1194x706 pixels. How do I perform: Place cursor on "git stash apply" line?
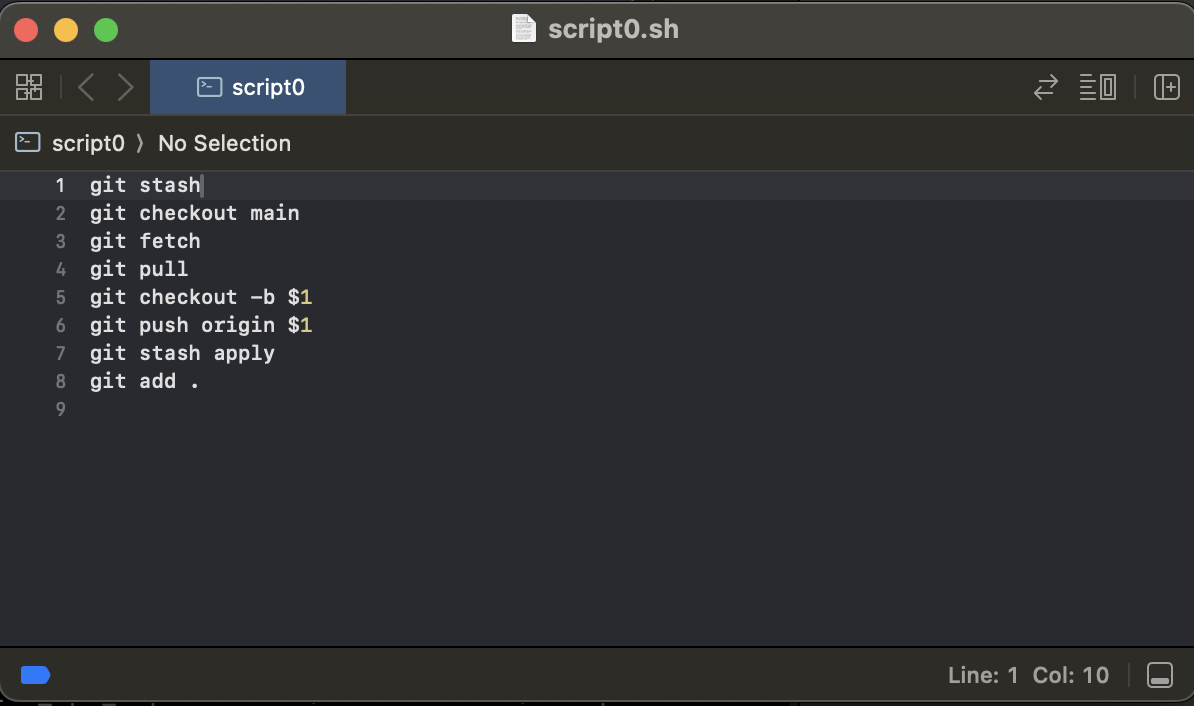tap(182, 353)
